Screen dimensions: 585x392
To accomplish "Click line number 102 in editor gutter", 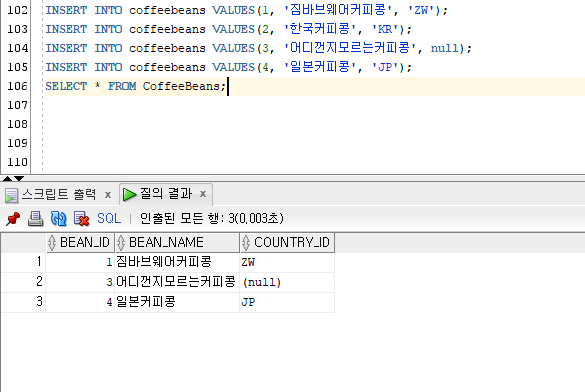I will 18,10.
